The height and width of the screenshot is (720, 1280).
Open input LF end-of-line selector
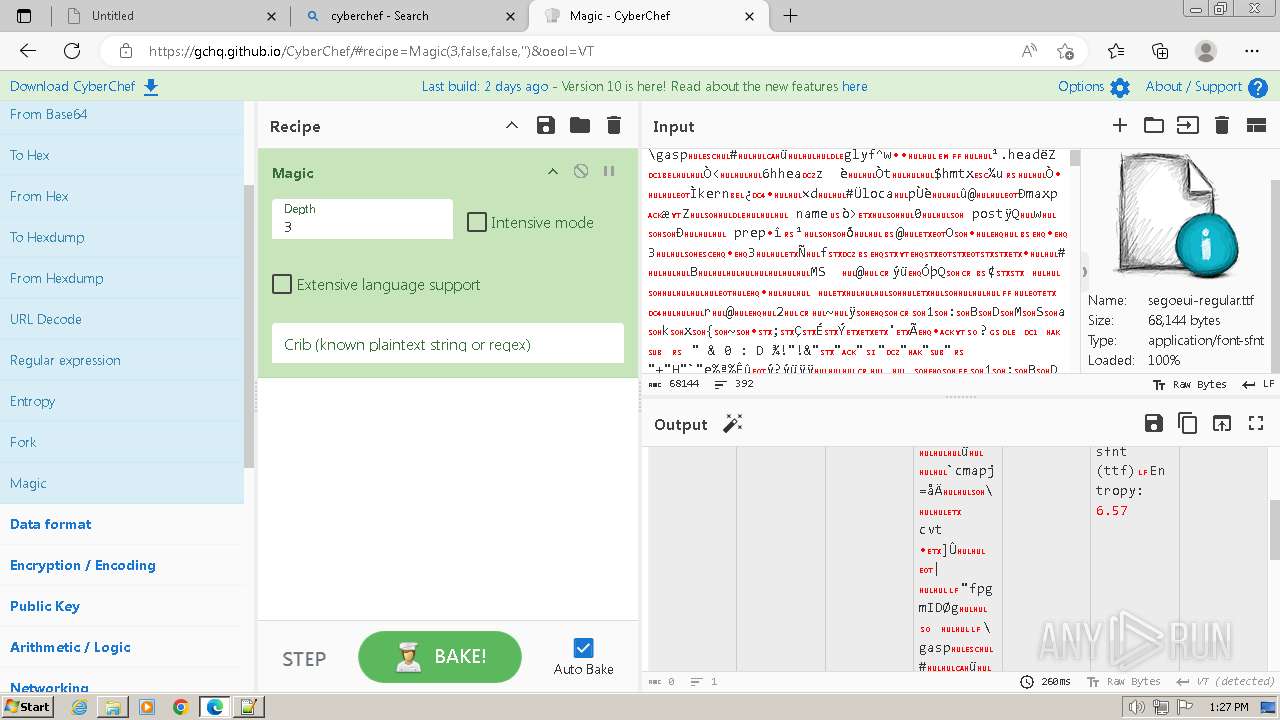(1258, 384)
